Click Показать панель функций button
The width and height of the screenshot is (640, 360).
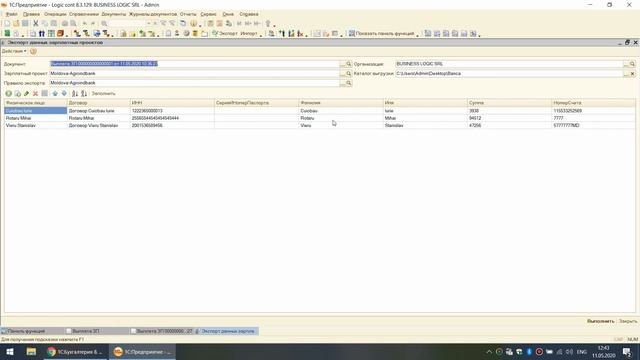coord(381,33)
